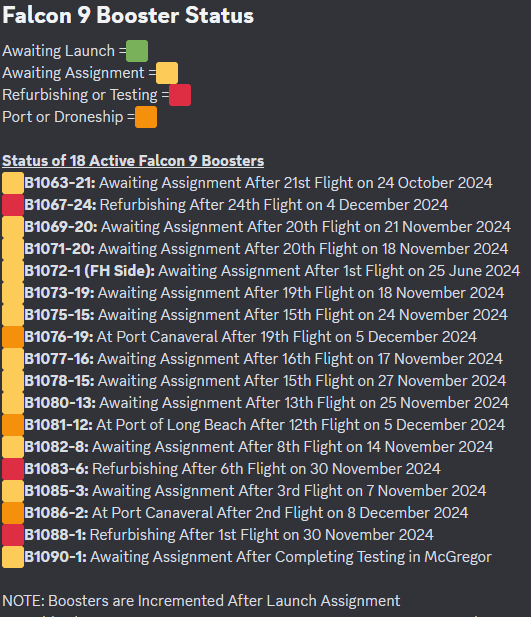Click the B1085-3 booster label

click(57, 491)
